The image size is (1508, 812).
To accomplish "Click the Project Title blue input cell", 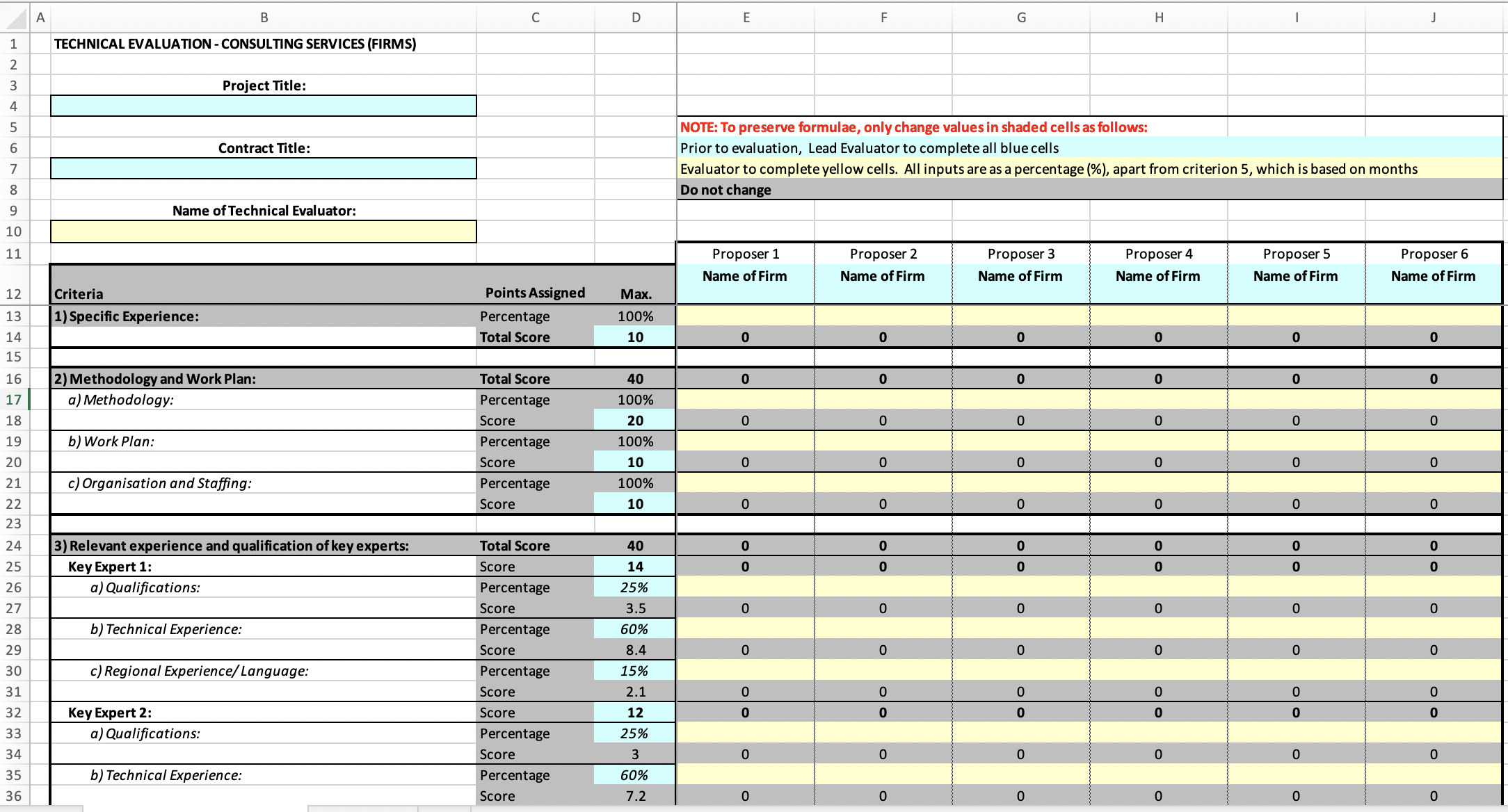I will coord(263,106).
